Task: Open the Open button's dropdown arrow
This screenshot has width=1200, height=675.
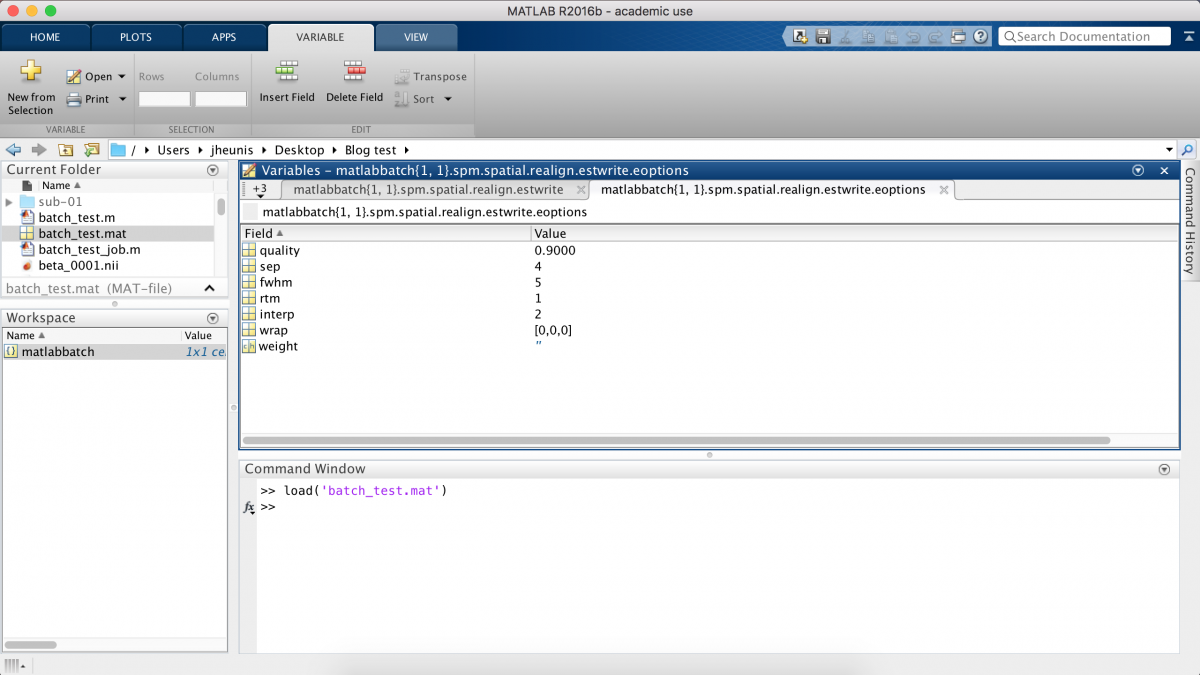Action: click(122, 76)
